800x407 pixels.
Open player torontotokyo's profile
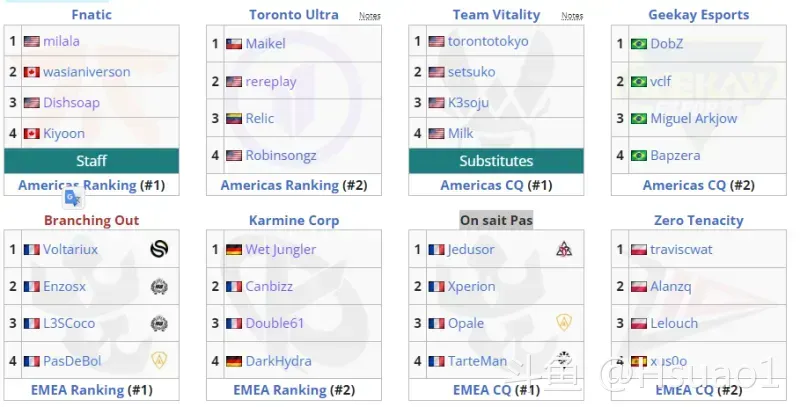click(x=488, y=42)
